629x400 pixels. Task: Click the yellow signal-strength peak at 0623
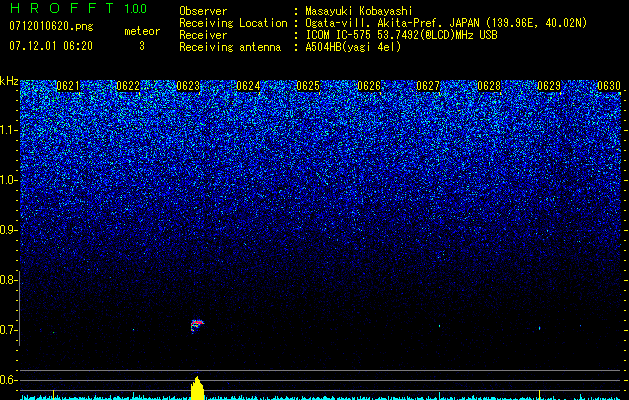[197, 388]
